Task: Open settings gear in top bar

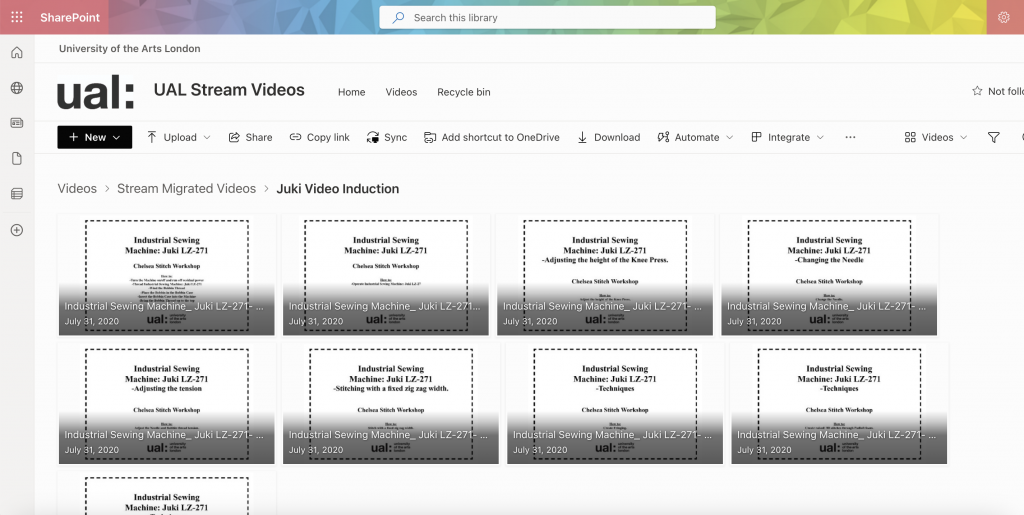Action: point(1003,18)
